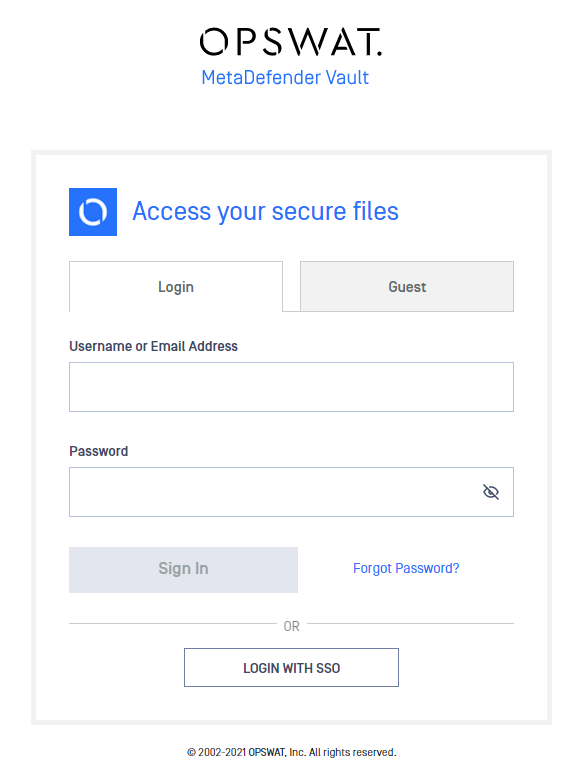This screenshot has width=581, height=770.
Task: Click the divider line right of OR
Action: [x=410, y=624]
